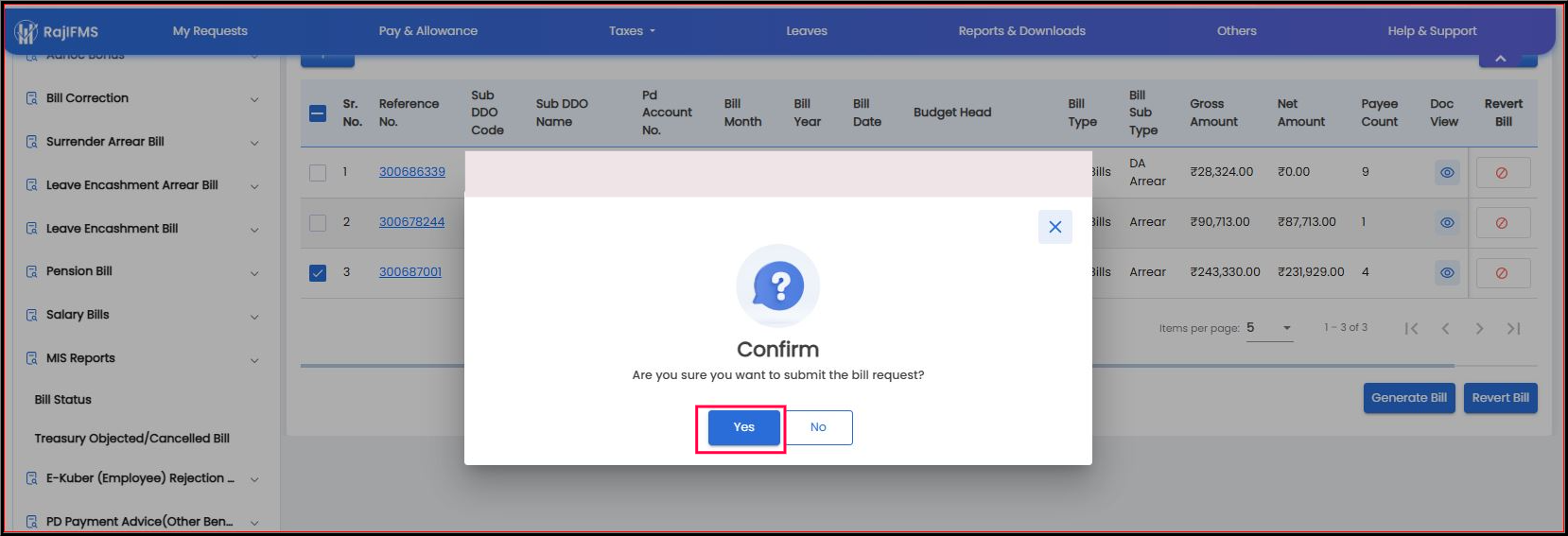Toggle the select-all header checkbox
This screenshot has width=1568, height=536.
click(x=318, y=113)
